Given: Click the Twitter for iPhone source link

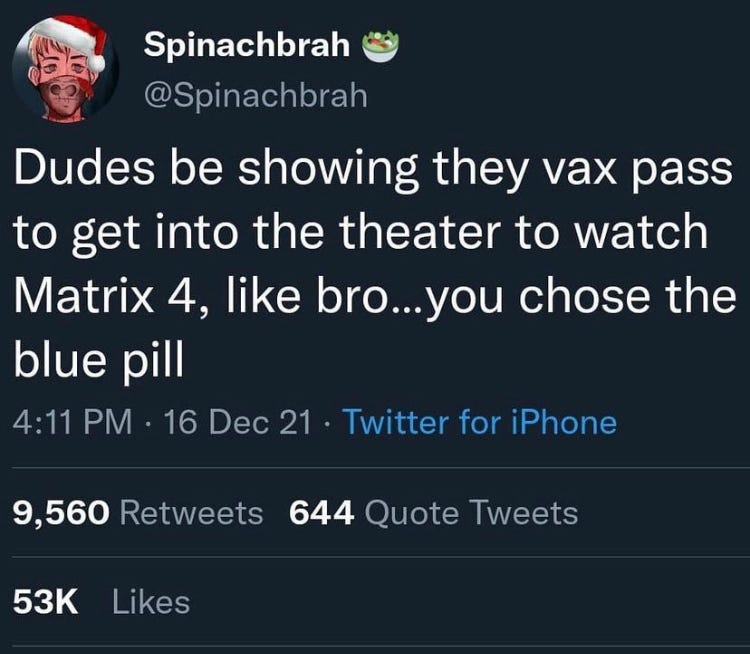Looking at the screenshot, I should tap(480, 422).
